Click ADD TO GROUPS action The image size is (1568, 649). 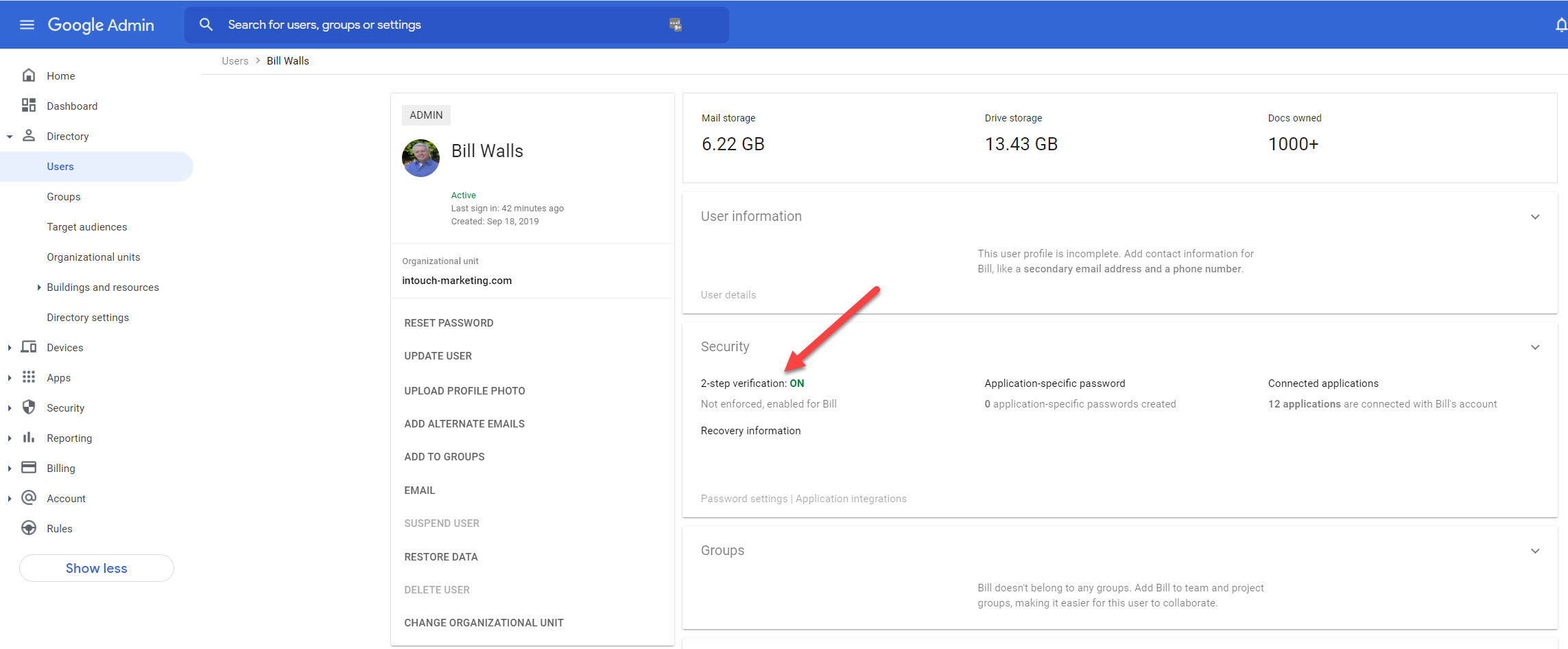coord(444,457)
